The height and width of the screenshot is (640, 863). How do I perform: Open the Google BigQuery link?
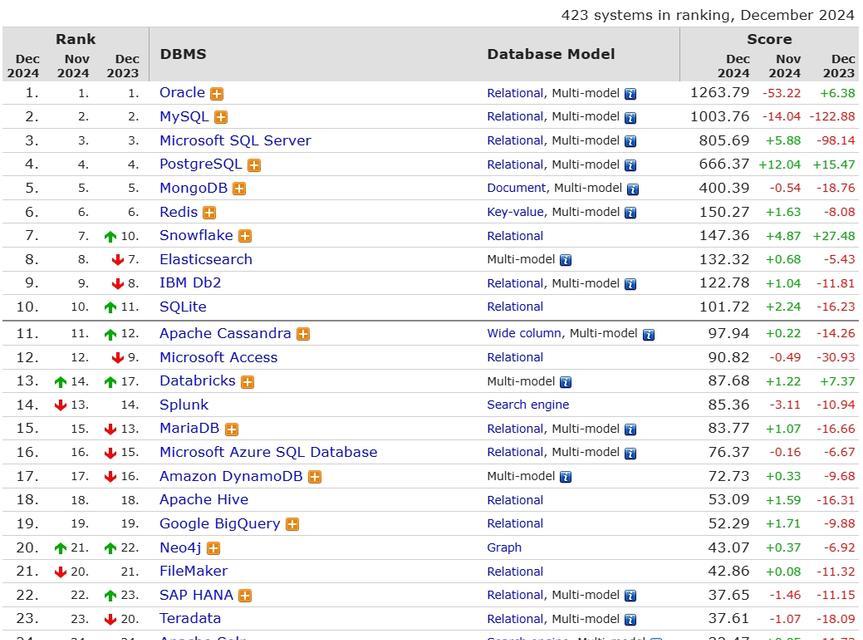tap(220, 524)
